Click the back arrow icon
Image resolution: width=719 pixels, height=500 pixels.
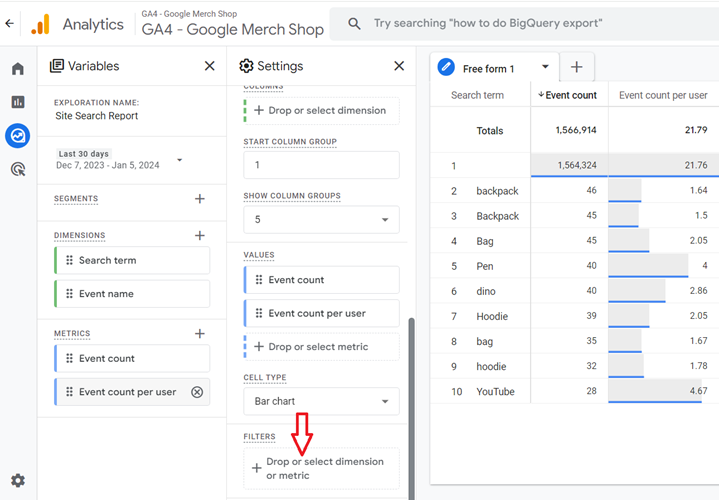10,23
